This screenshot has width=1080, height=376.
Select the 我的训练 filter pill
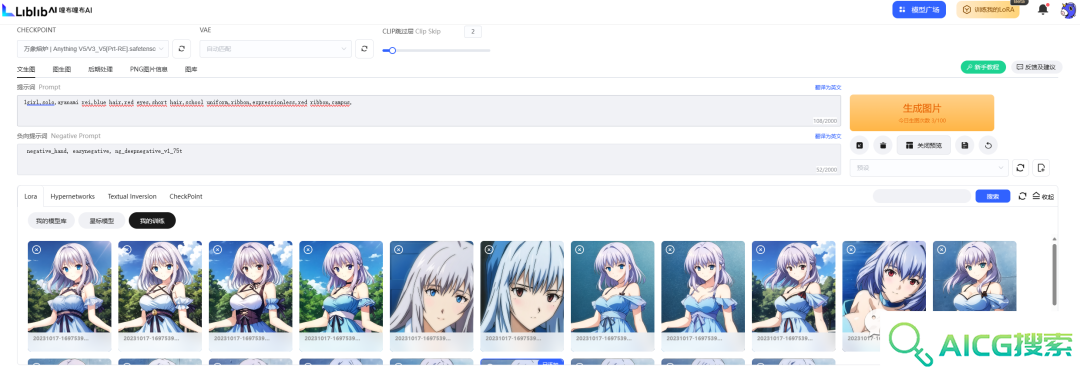point(152,220)
